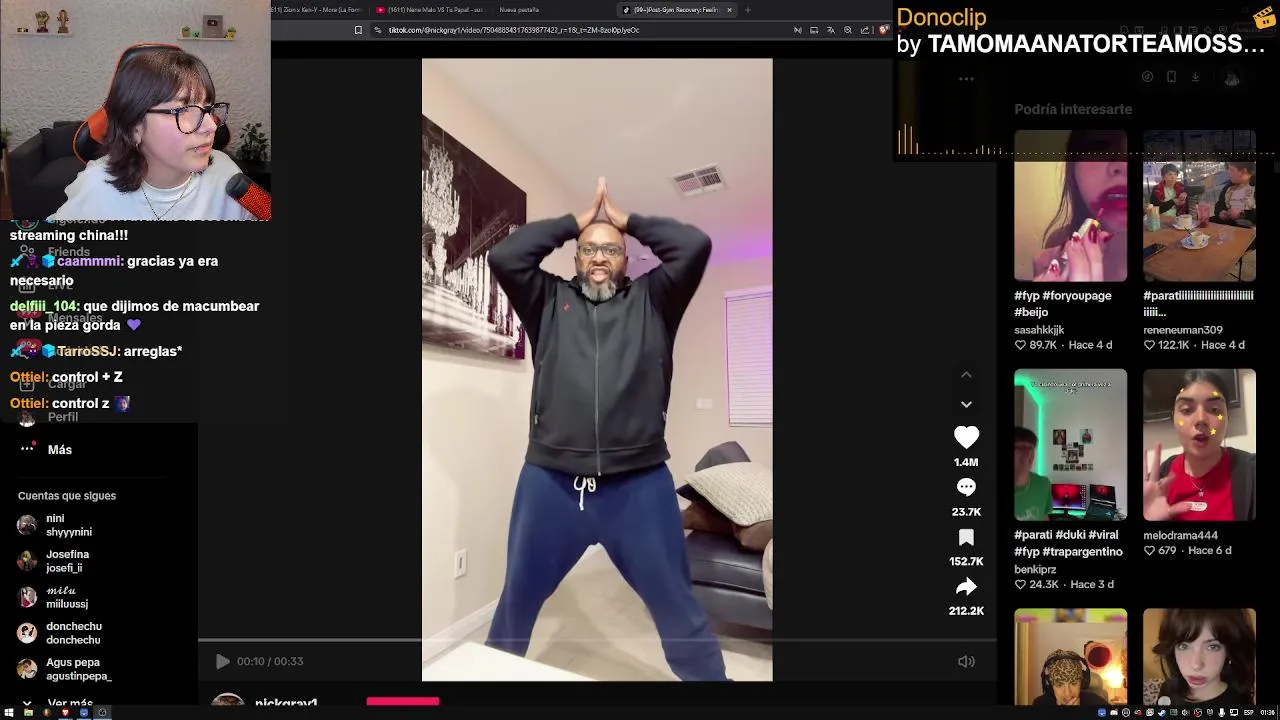Click username reneneuman309 under thumbnail
The width and height of the screenshot is (1280, 720).
pyautogui.click(x=1183, y=330)
